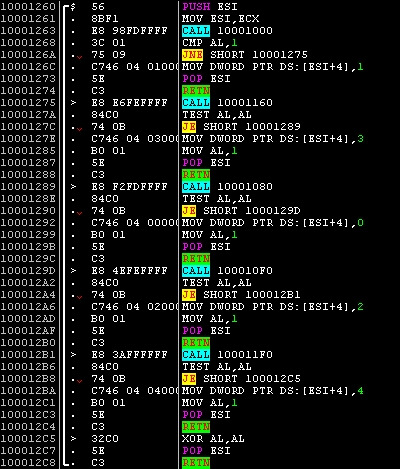Select address 10001287

(x=28, y=162)
